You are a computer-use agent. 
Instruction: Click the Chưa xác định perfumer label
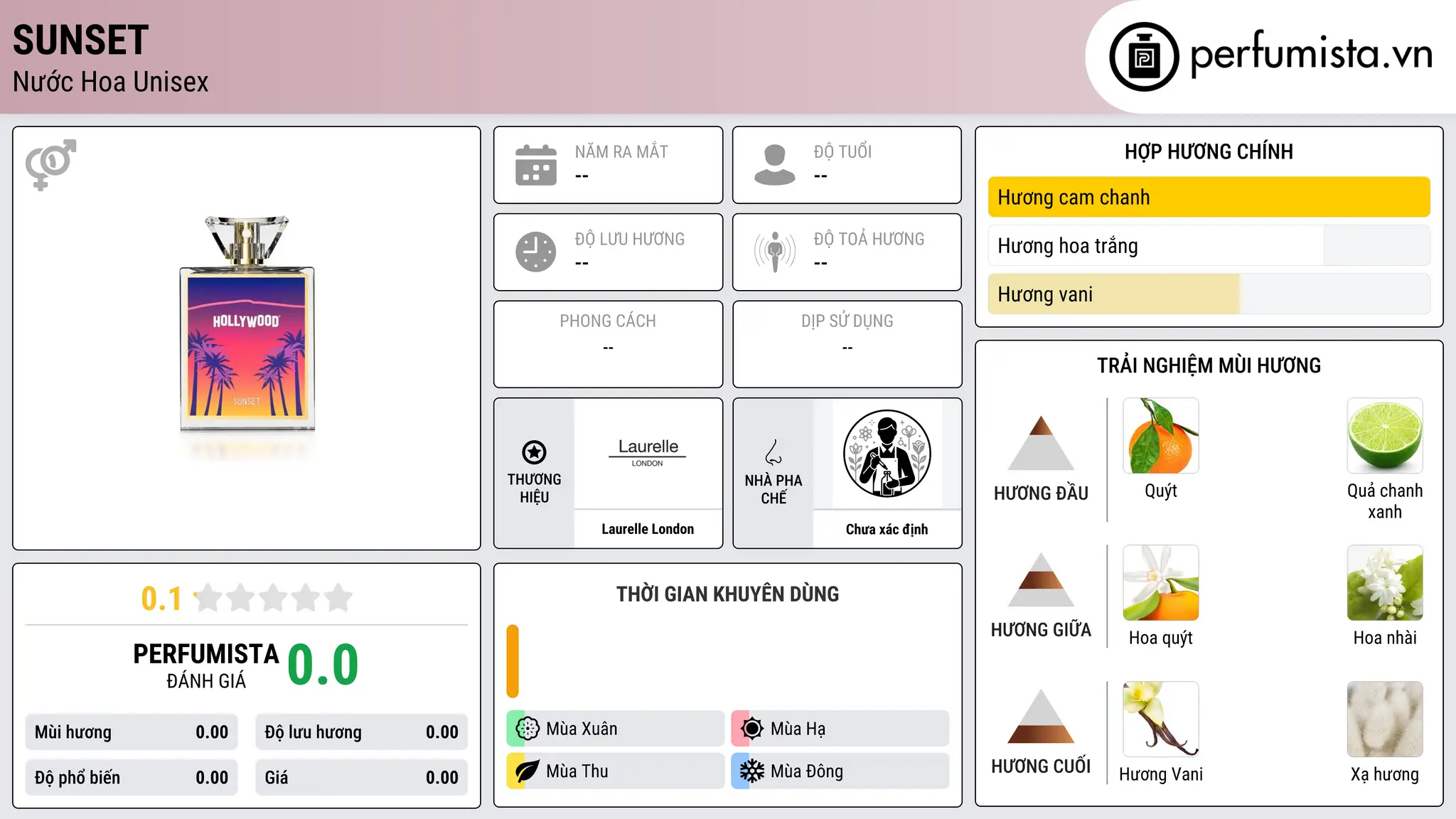[x=887, y=529]
